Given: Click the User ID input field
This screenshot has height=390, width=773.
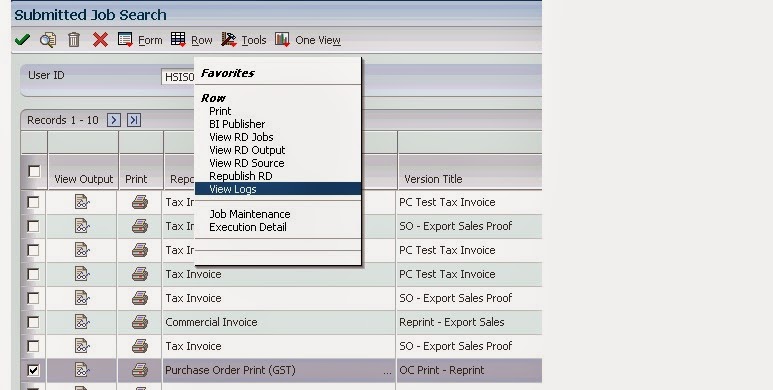Looking at the screenshot, I should coord(178,77).
